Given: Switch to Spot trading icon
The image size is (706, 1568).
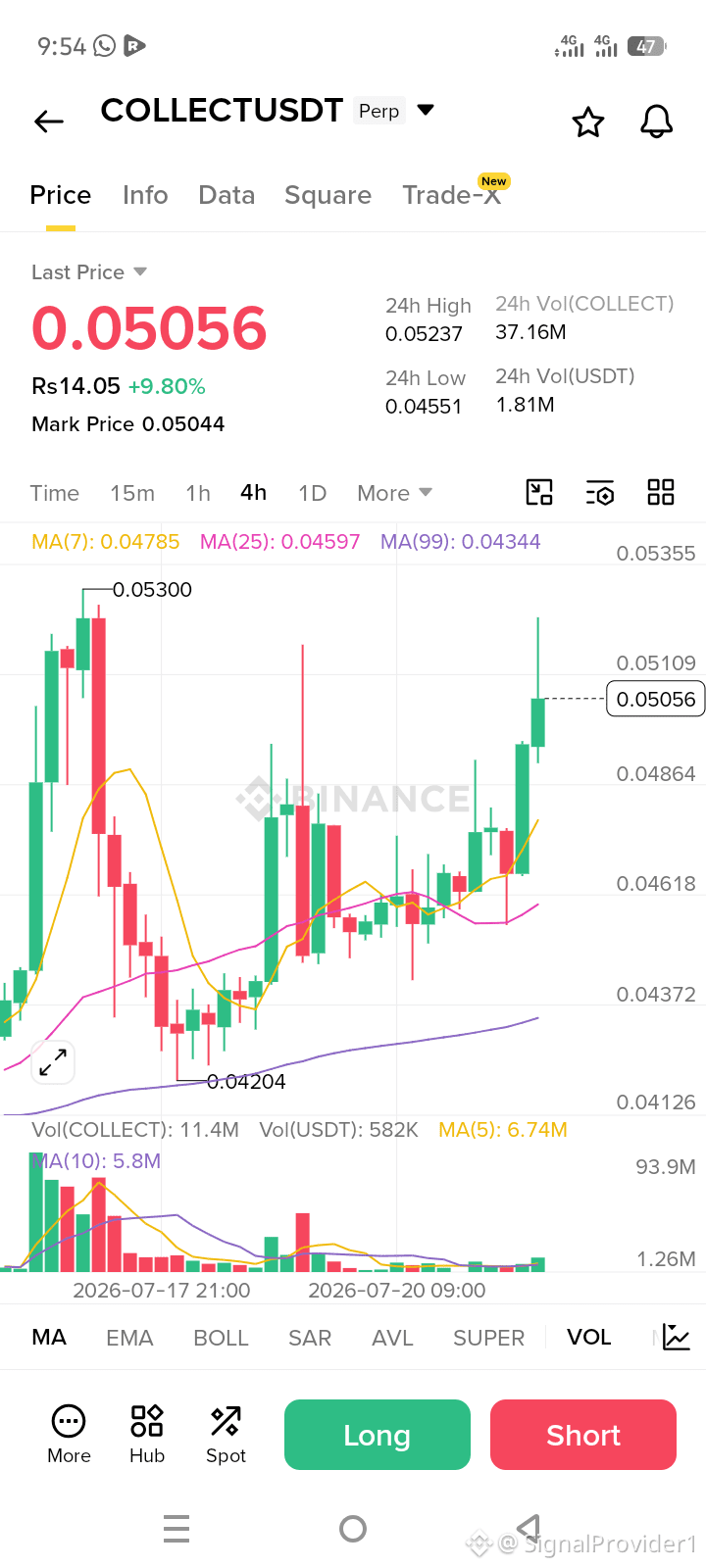Looking at the screenshot, I should pos(226,1435).
